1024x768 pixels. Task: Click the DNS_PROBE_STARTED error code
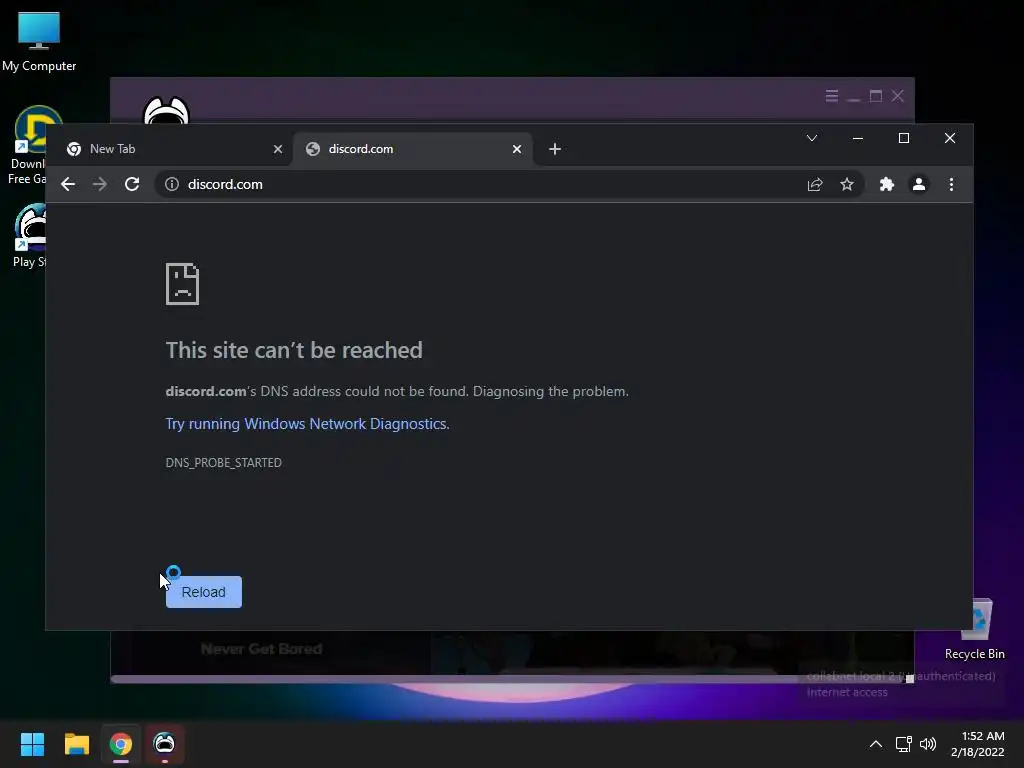click(223, 462)
